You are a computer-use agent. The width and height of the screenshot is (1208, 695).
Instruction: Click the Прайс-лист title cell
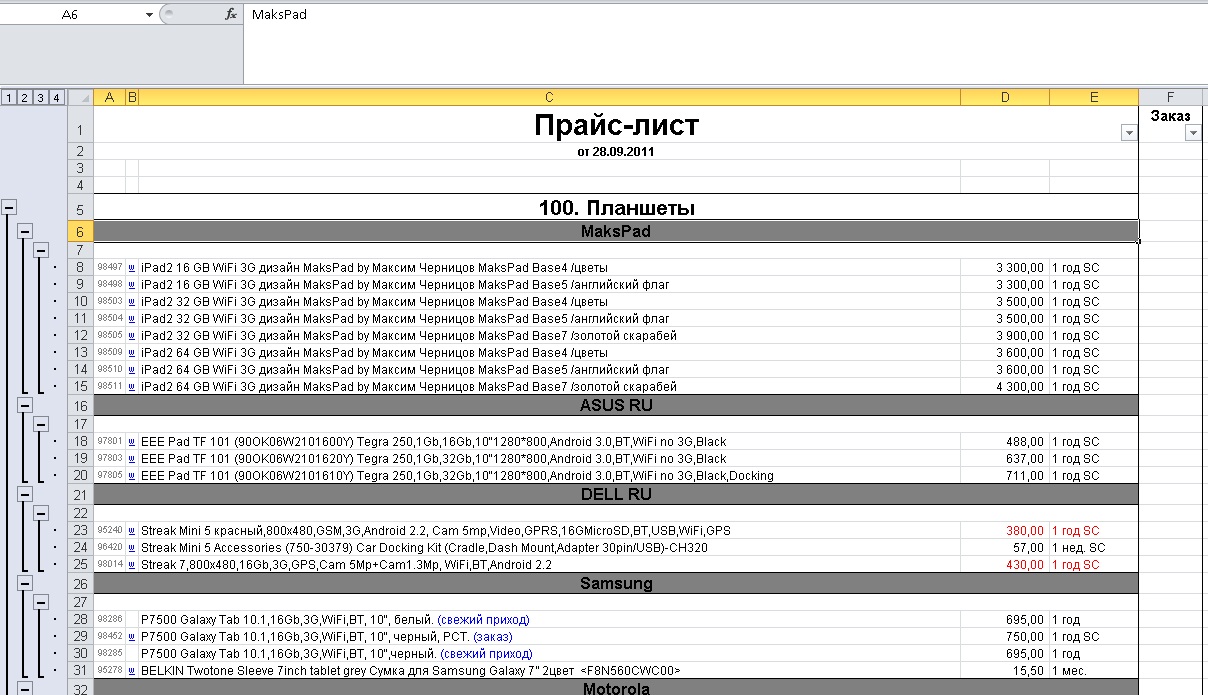coord(616,124)
